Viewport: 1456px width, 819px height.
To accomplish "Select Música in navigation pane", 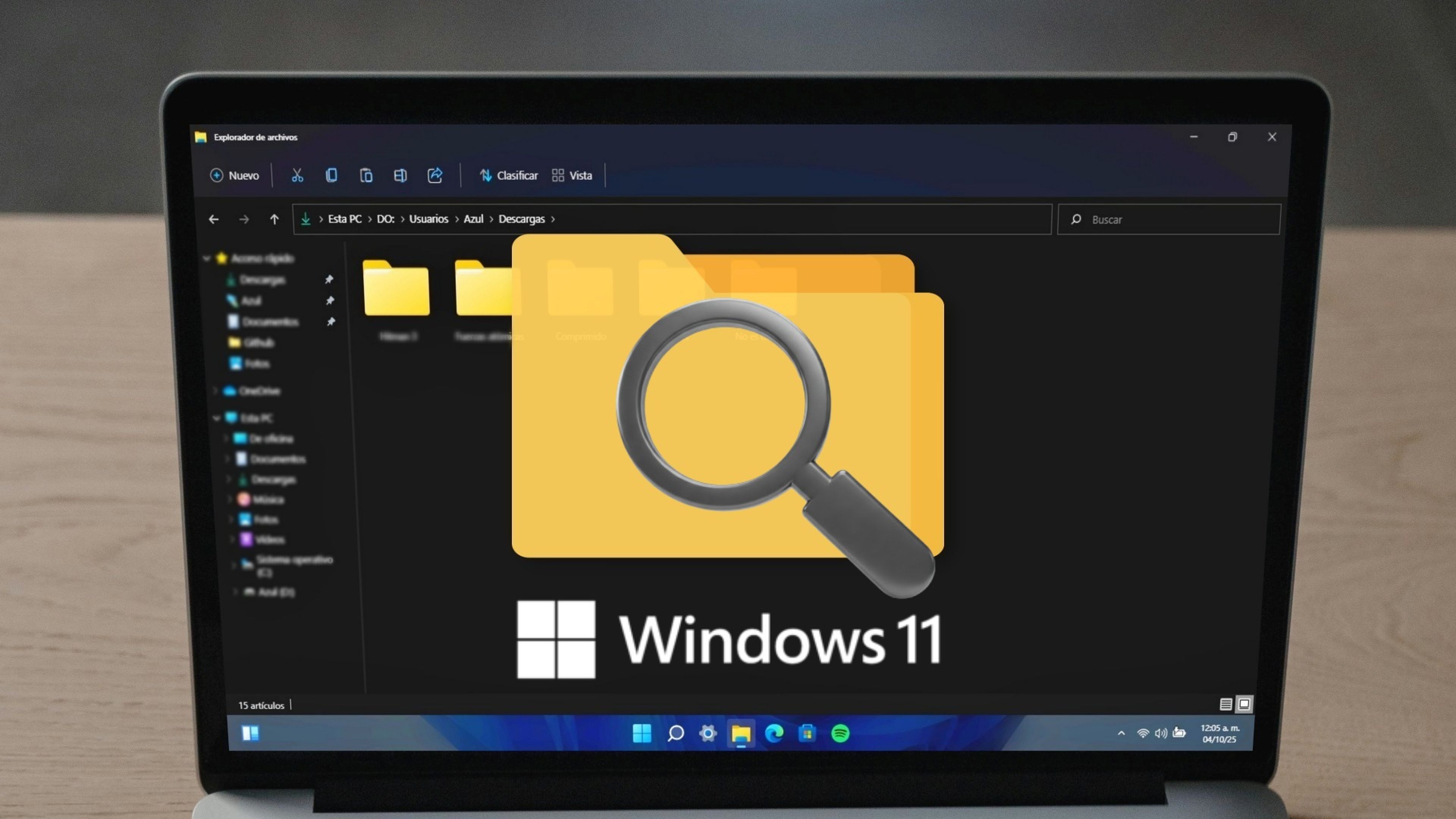I will tap(260, 499).
